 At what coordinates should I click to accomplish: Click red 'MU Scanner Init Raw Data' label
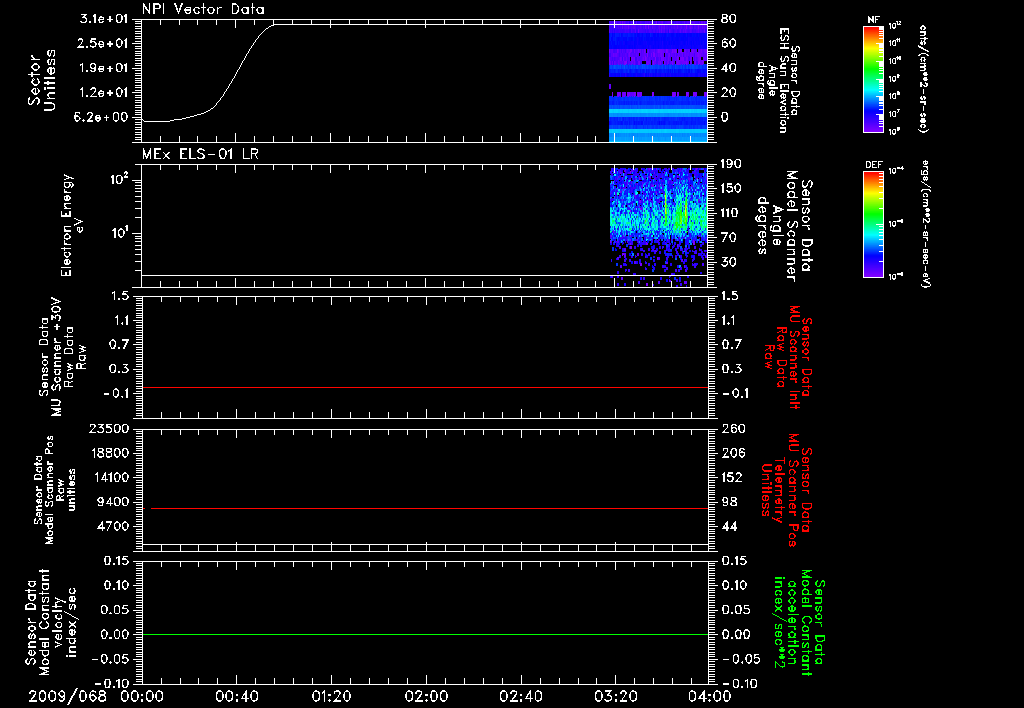(788, 357)
